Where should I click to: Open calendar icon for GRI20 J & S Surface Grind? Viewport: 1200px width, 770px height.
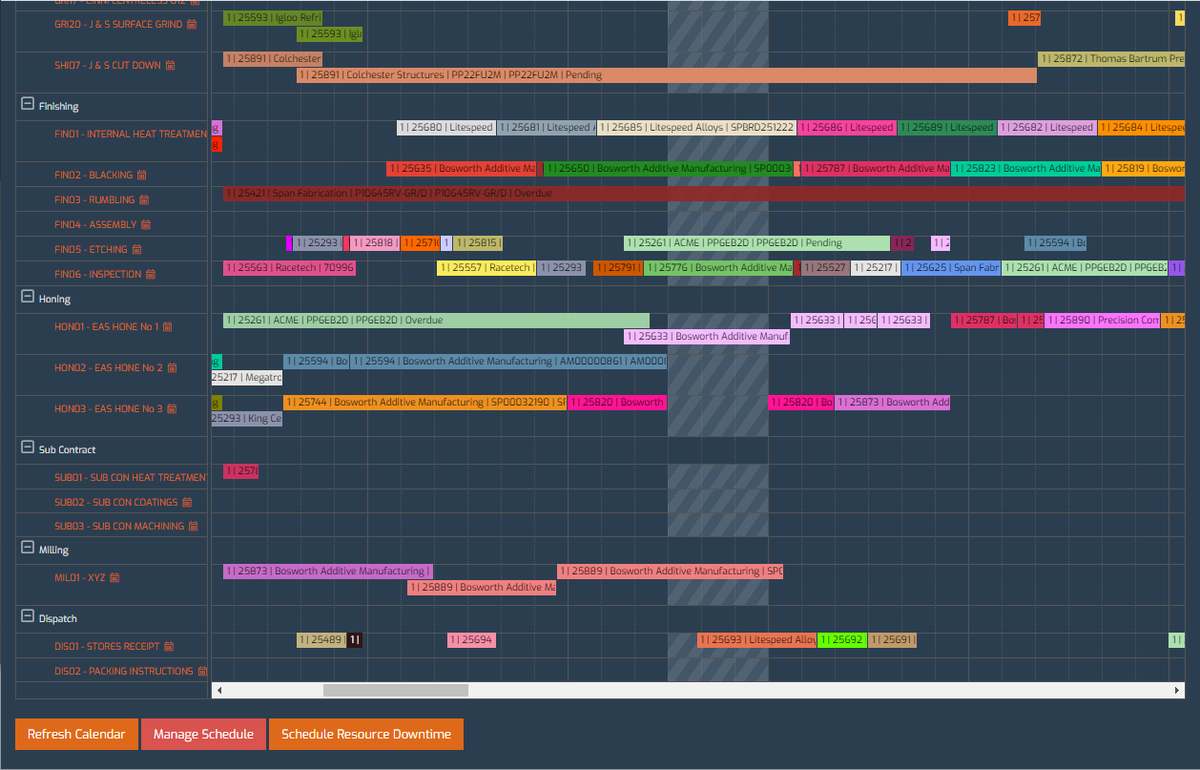192,24
